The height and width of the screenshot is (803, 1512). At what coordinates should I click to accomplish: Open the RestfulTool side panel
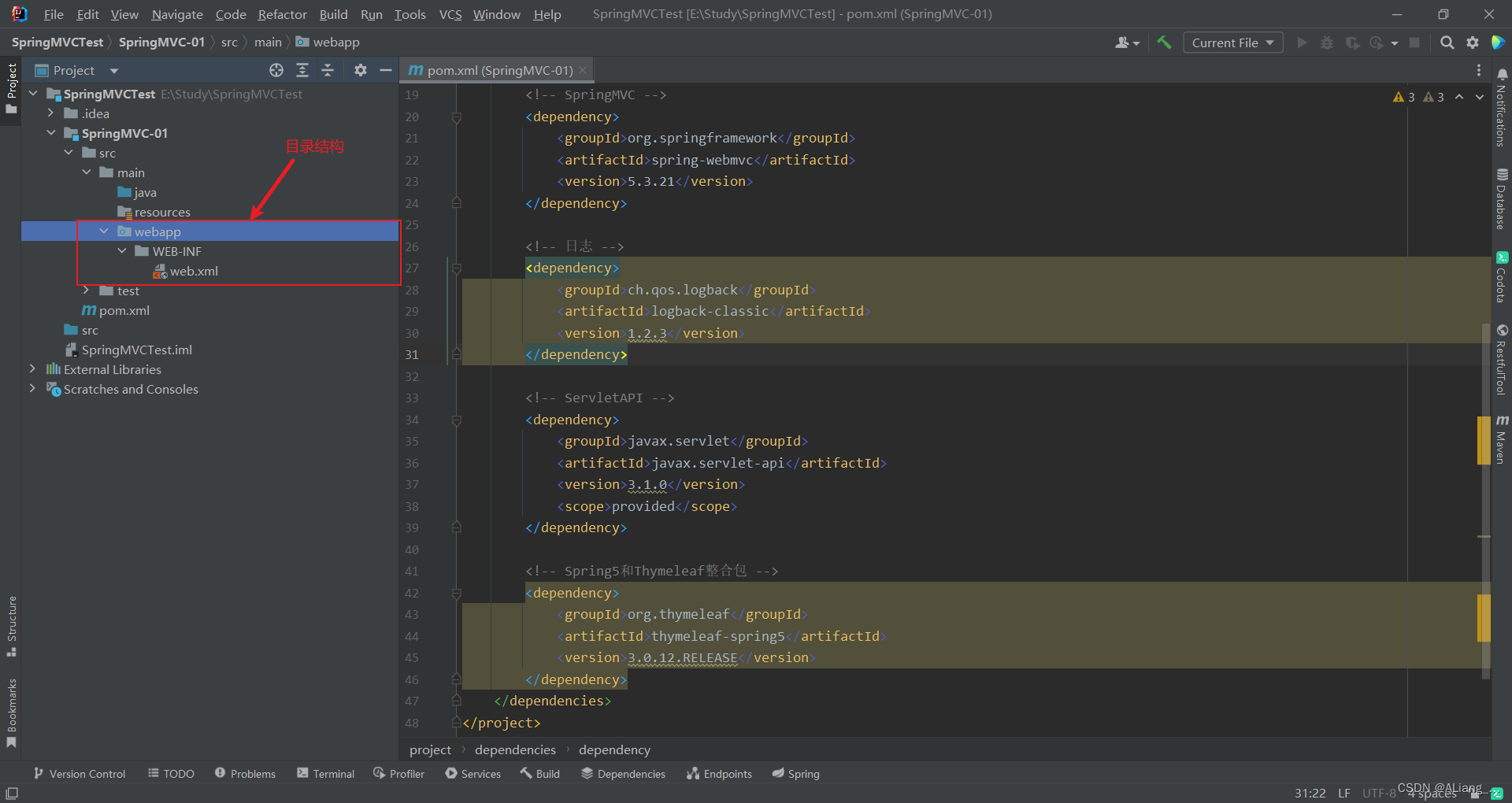click(1502, 359)
